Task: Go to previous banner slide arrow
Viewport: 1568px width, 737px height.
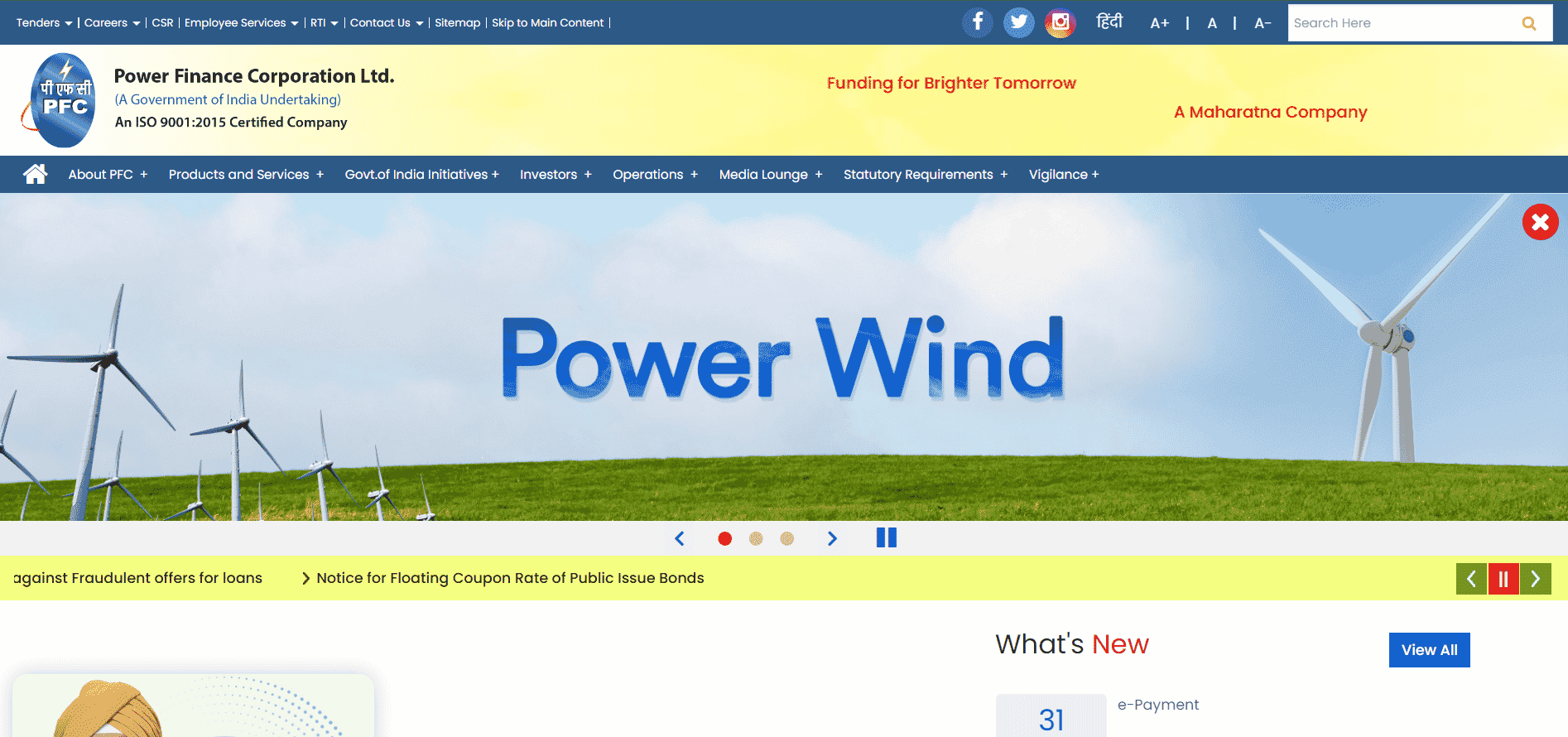Action: (680, 538)
